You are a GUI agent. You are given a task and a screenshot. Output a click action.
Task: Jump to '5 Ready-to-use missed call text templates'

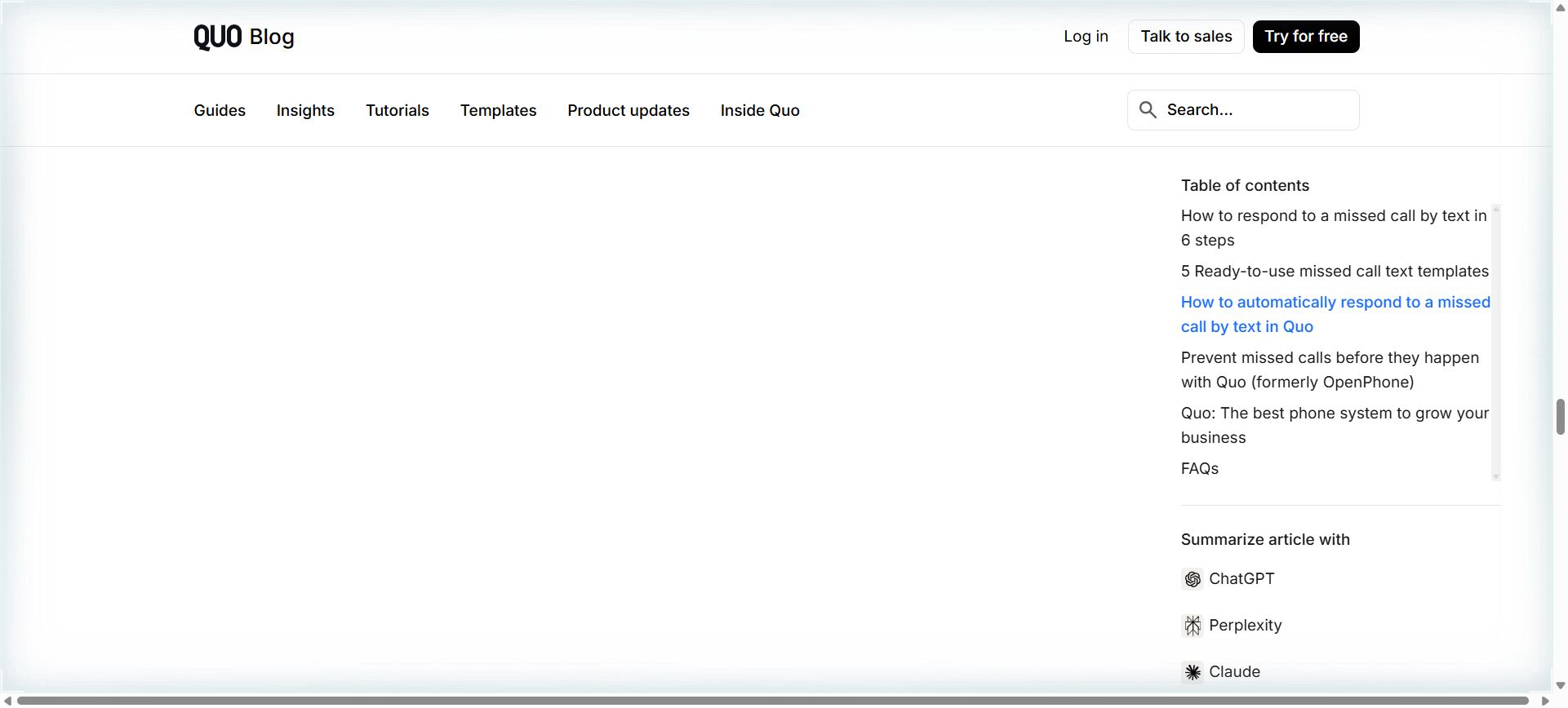coord(1335,272)
